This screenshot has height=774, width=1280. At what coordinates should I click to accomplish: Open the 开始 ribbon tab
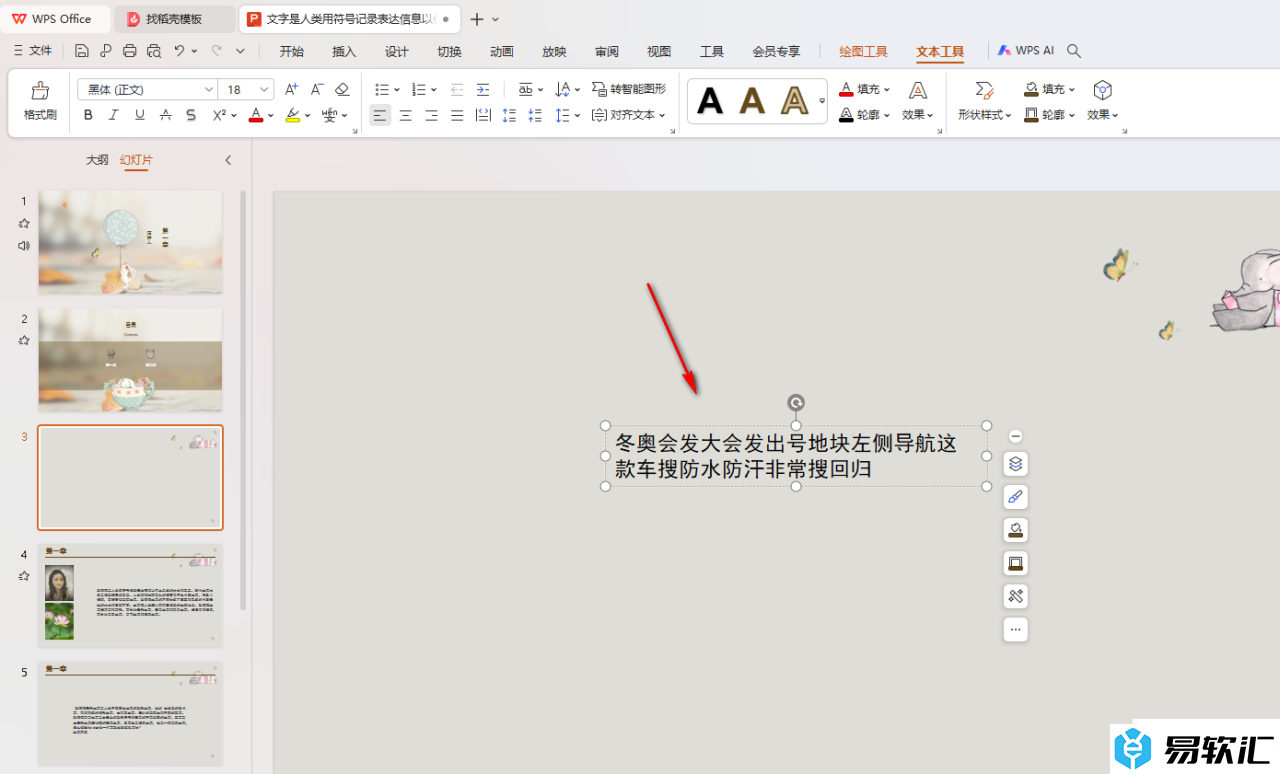(x=291, y=51)
